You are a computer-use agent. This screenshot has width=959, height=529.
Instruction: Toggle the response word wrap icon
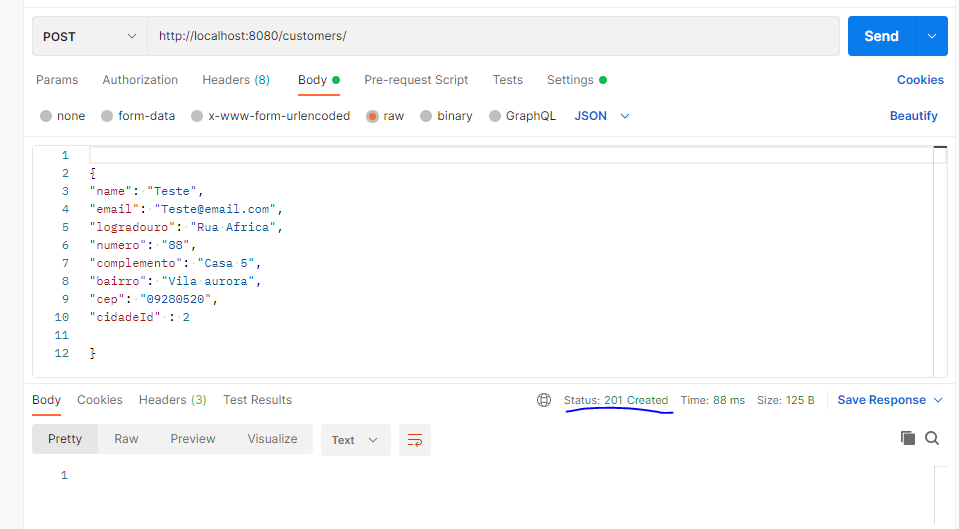[415, 440]
